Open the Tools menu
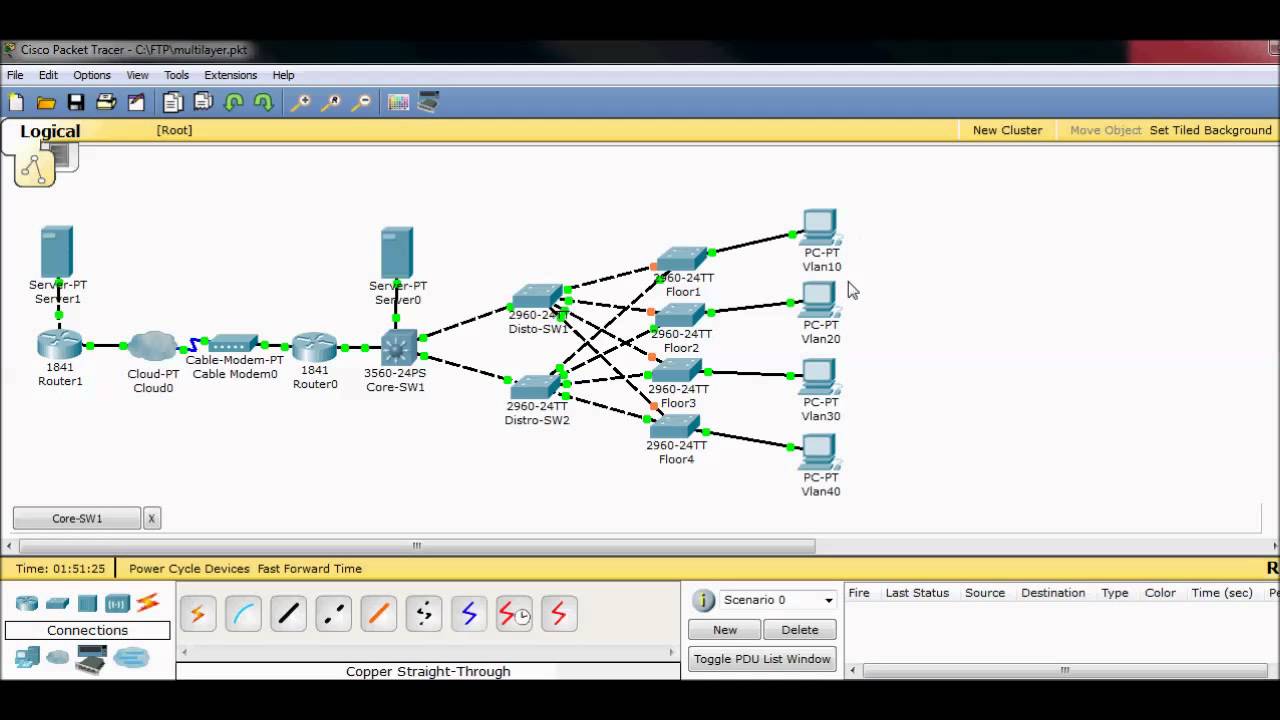Image resolution: width=1280 pixels, height=720 pixels. [176, 75]
